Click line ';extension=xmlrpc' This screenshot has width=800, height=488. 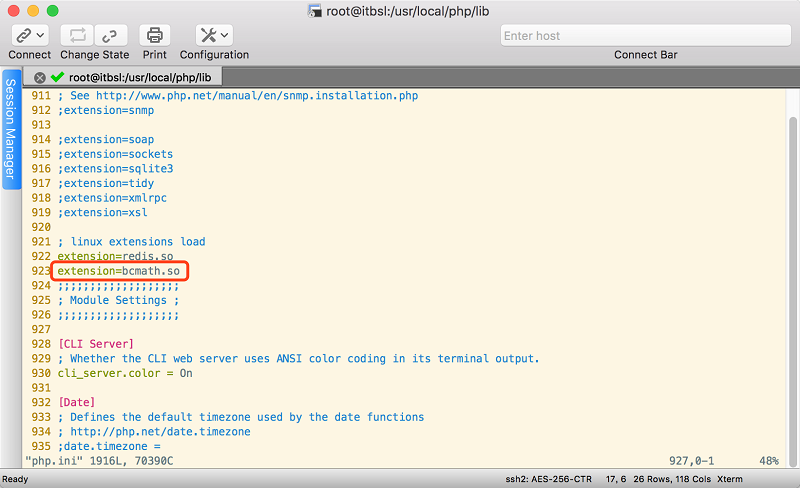coord(112,198)
